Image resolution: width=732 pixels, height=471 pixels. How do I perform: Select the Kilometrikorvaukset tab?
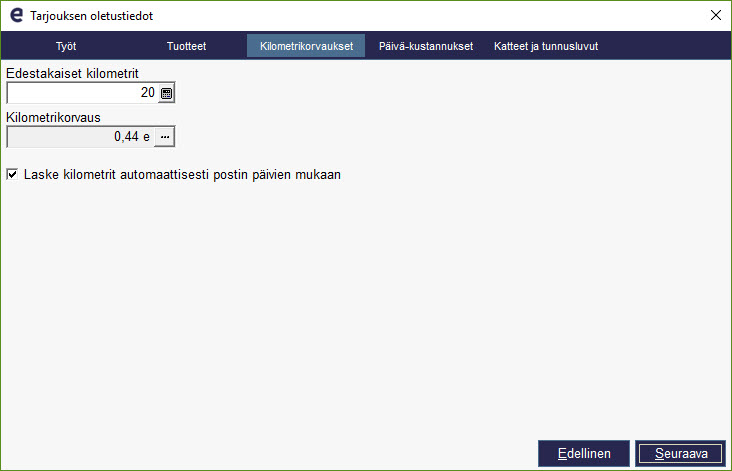click(x=306, y=46)
